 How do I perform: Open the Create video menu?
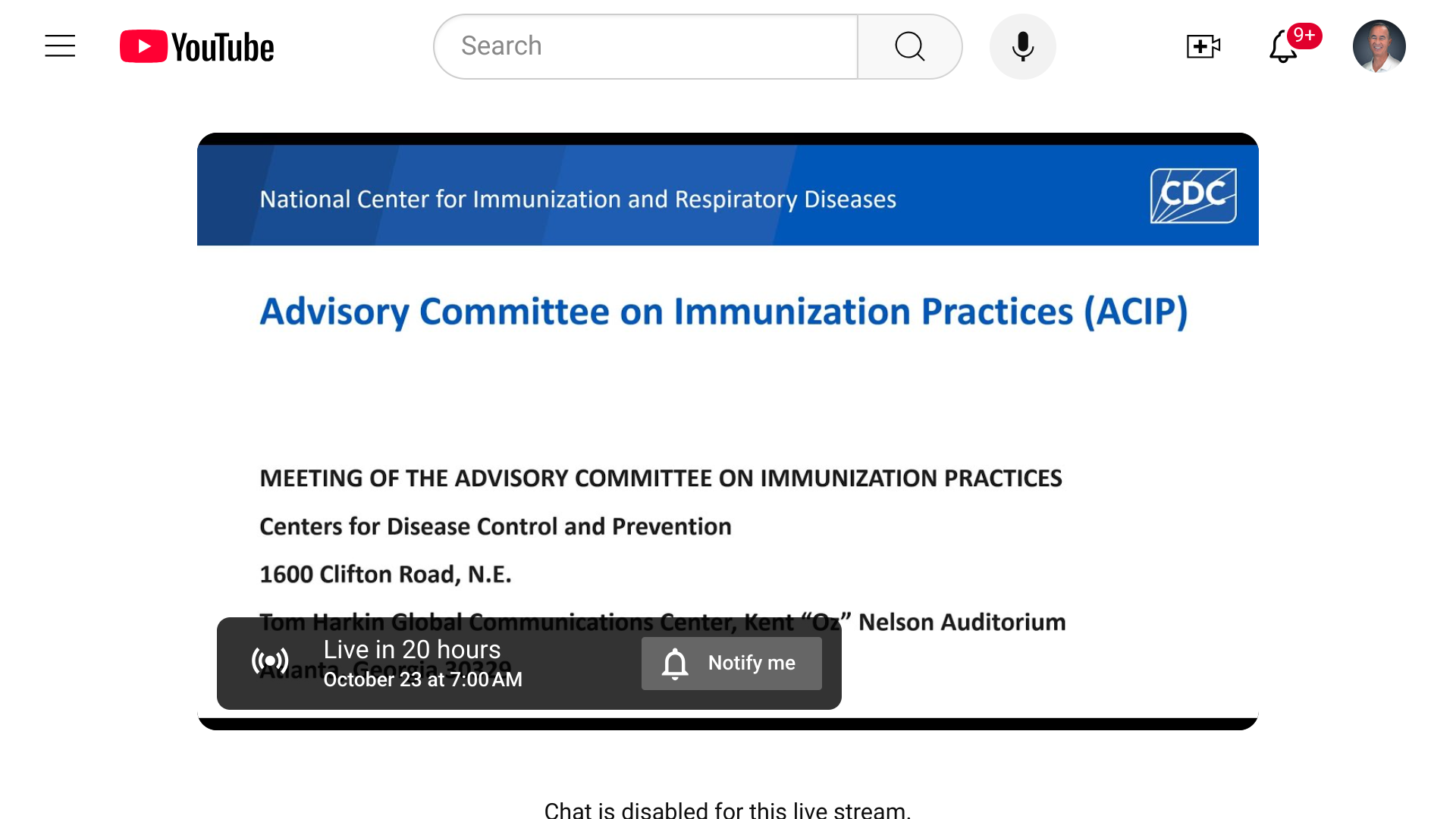[1203, 46]
